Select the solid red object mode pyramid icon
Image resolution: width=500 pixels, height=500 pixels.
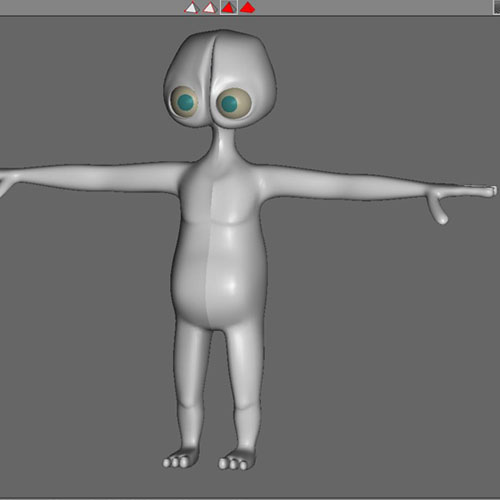[247, 7]
